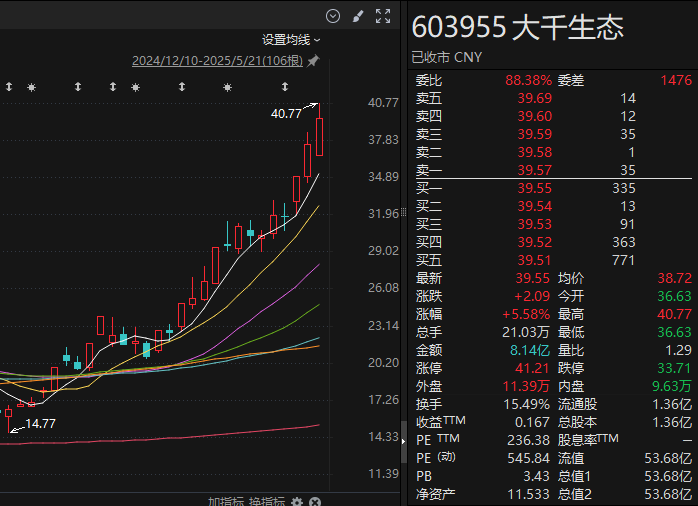Click the middle star event marker
The width and height of the screenshot is (698, 506).
135,87
